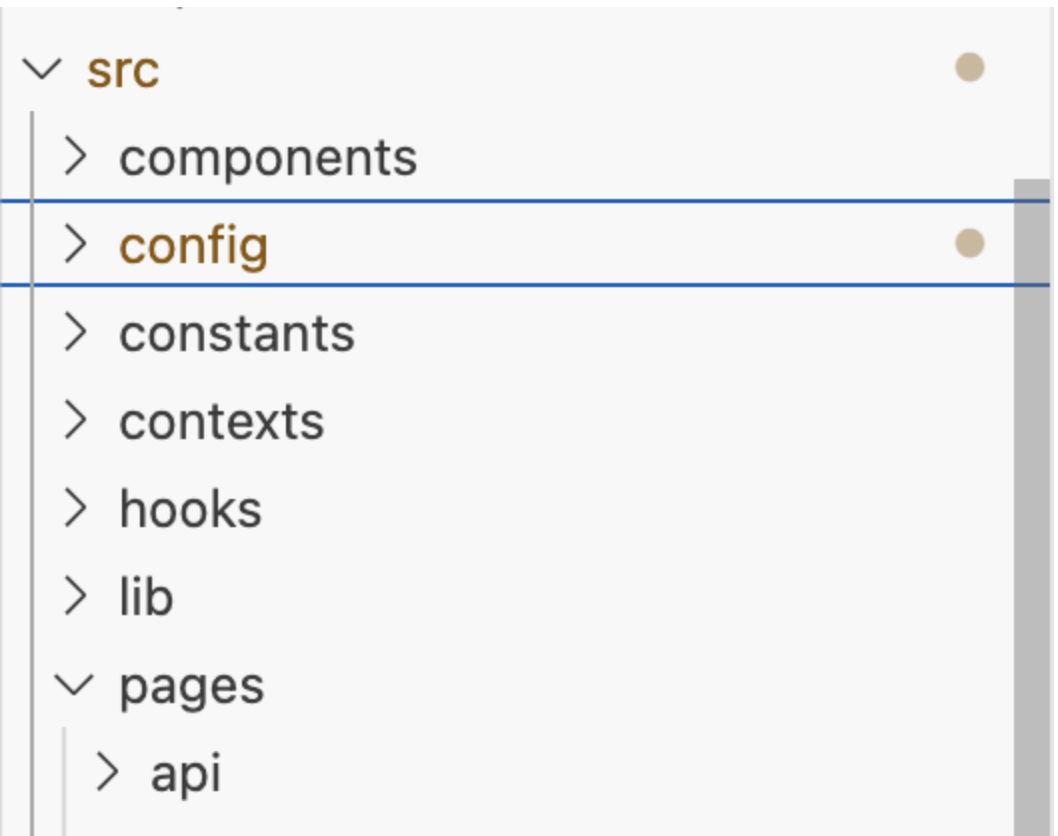Collapse the src folder chevron
Viewport: 1058px width, 836px height.
click(41, 70)
